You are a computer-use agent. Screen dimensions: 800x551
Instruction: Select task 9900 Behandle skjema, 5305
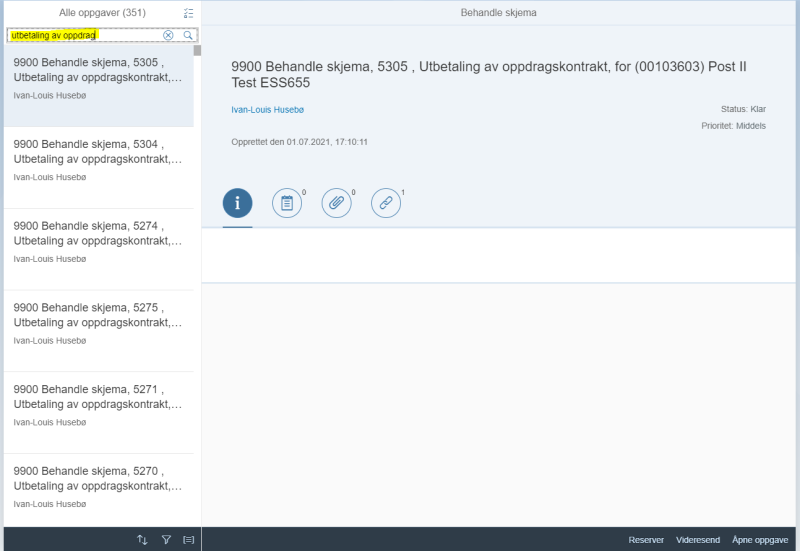point(99,86)
